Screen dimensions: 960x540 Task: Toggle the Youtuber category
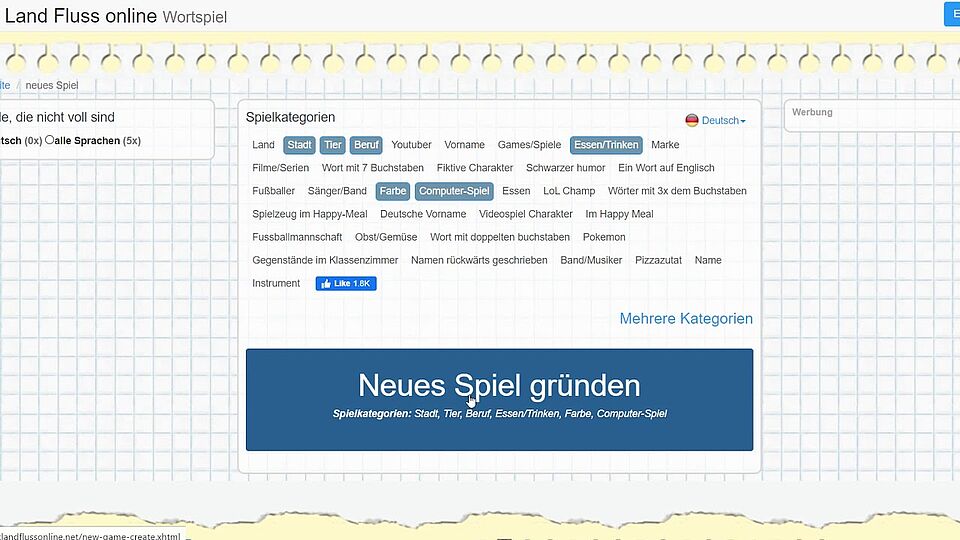[411, 145]
